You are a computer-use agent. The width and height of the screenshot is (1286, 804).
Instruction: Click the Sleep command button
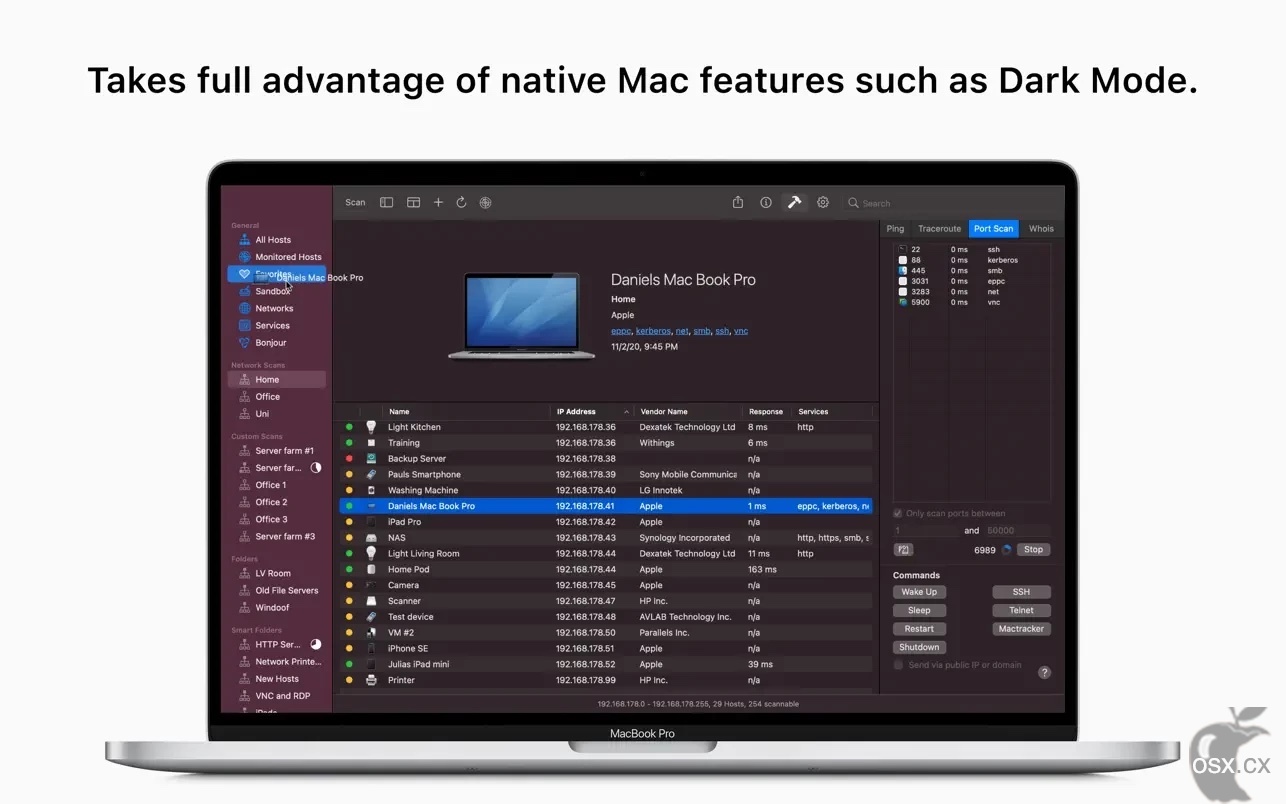click(x=919, y=610)
